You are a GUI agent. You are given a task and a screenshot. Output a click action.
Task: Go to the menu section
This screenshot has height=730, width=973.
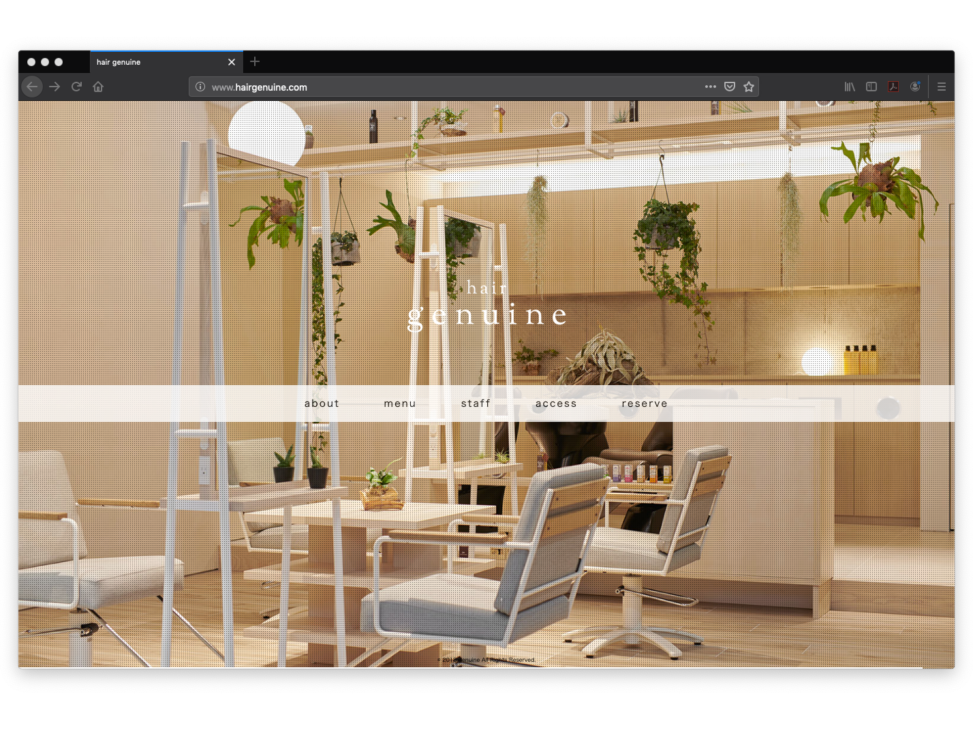(399, 404)
